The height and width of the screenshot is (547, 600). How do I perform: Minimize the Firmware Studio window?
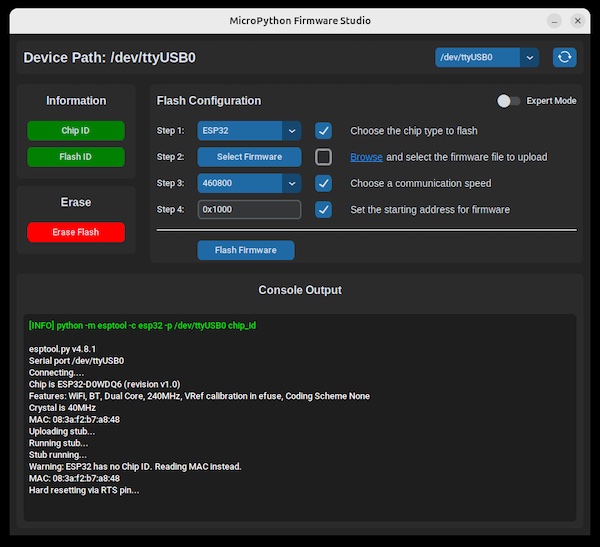coord(554,21)
